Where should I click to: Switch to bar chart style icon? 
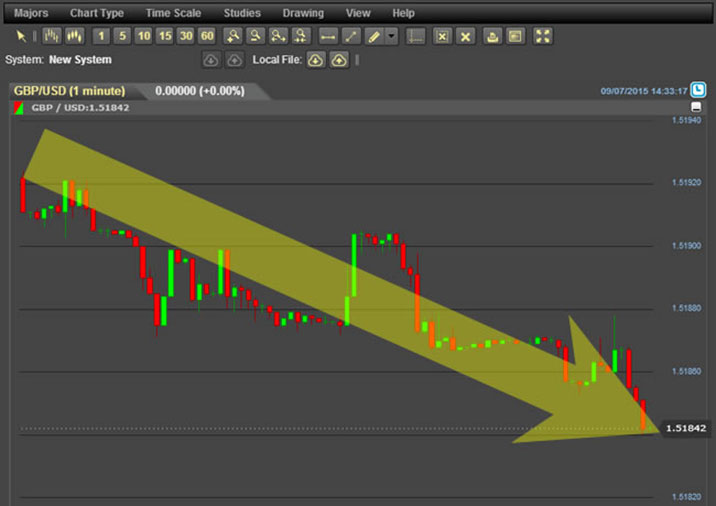[52, 36]
